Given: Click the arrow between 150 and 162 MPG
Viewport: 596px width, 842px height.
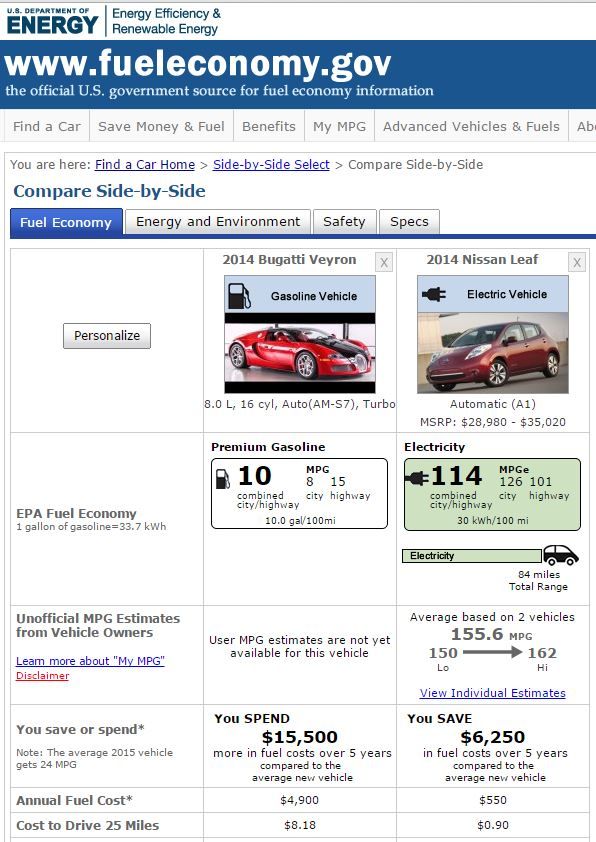Looking at the screenshot, I should click(x=492, y=652).
